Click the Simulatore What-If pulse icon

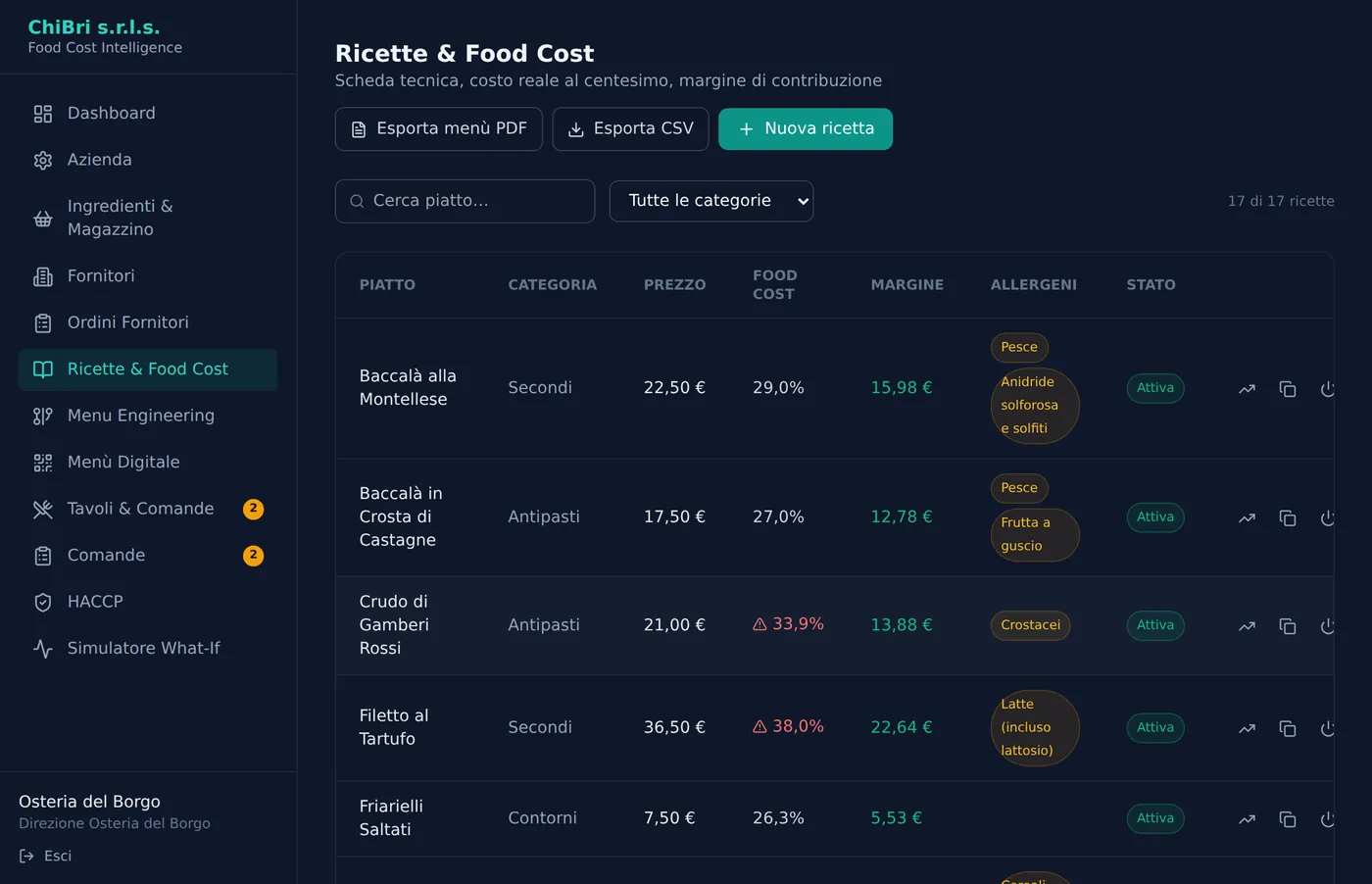pyautogui.click(x=43, y=649)
